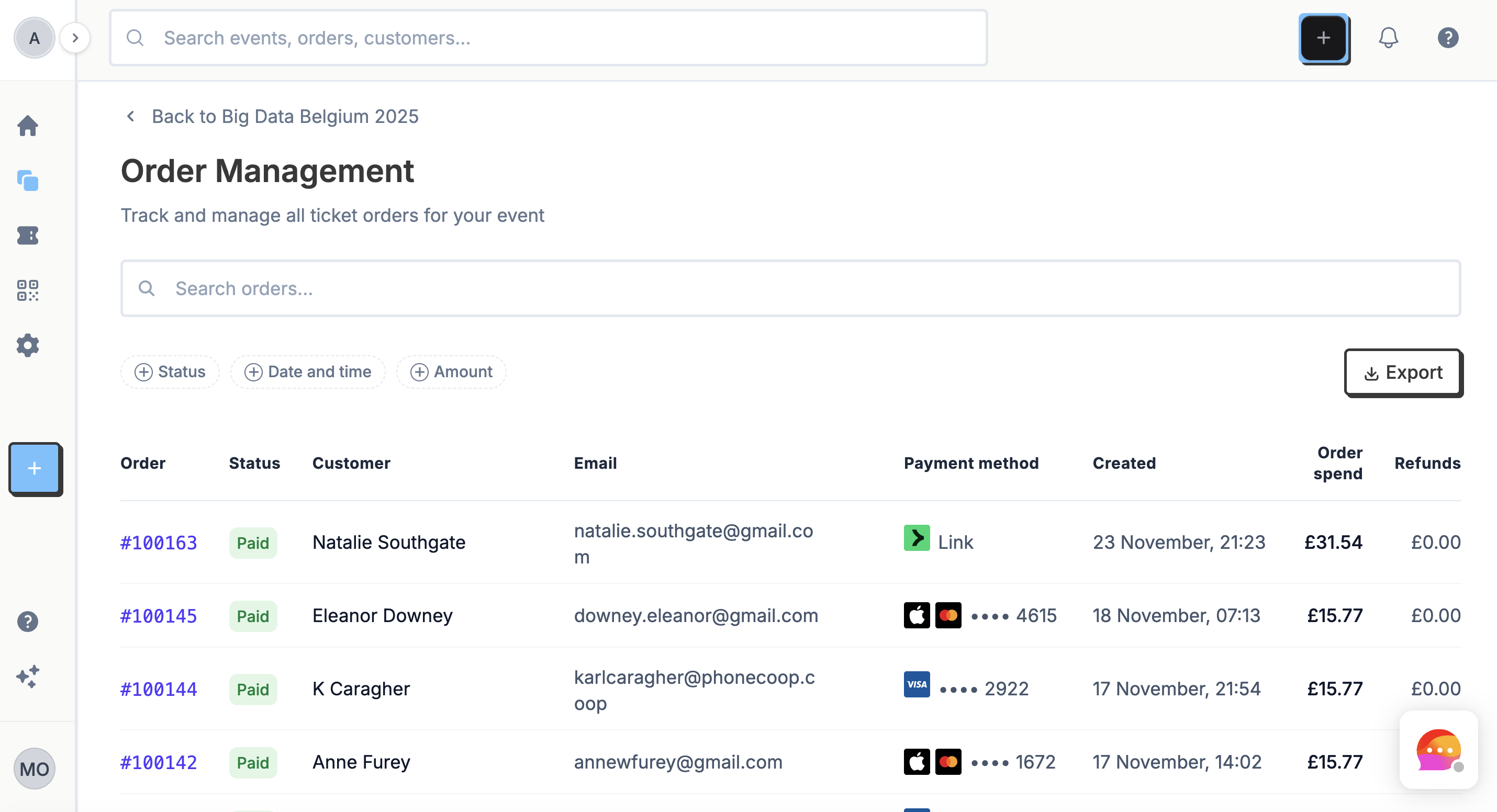Export the orders list
1497x812 pixels.
pos(1403,373)
